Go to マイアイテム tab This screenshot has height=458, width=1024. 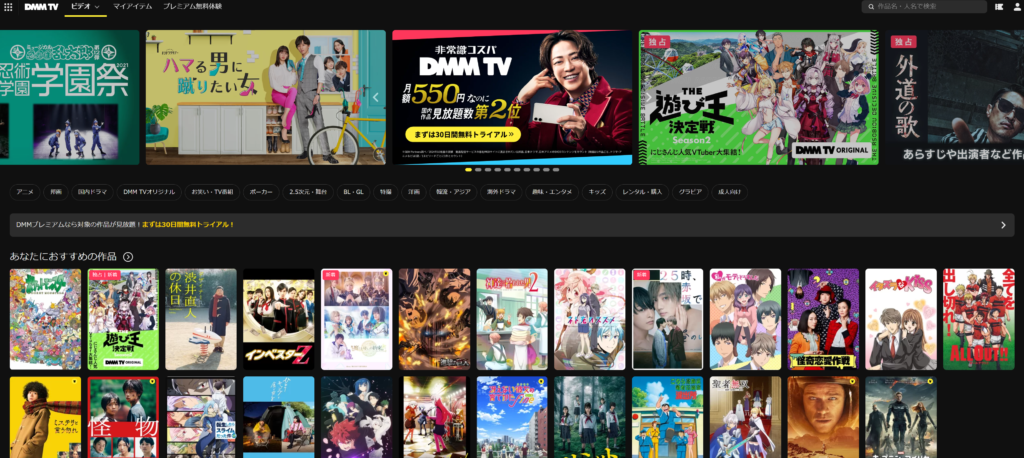click(133, 7)
